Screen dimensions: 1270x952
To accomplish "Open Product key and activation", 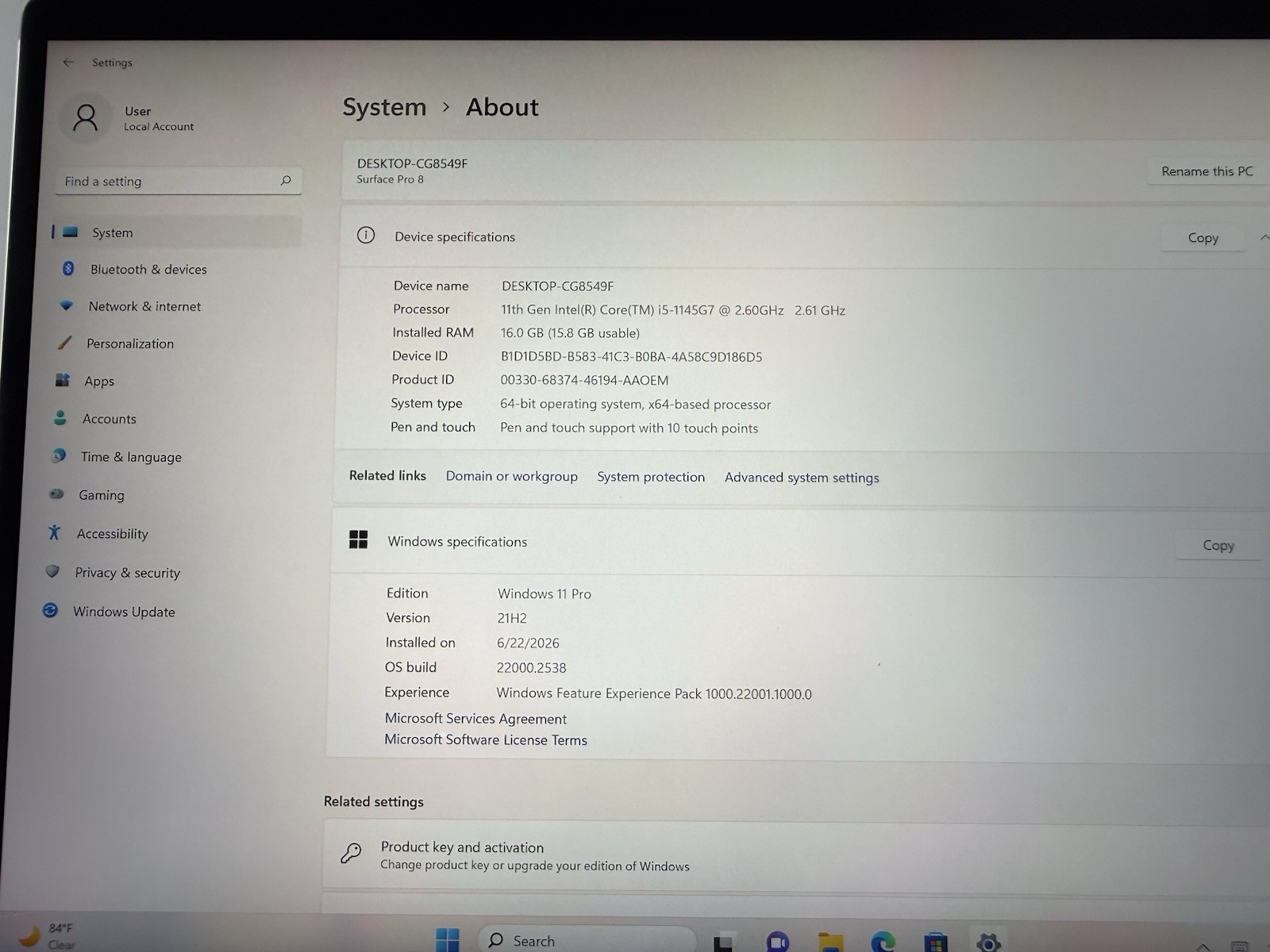I will (795, 855).
